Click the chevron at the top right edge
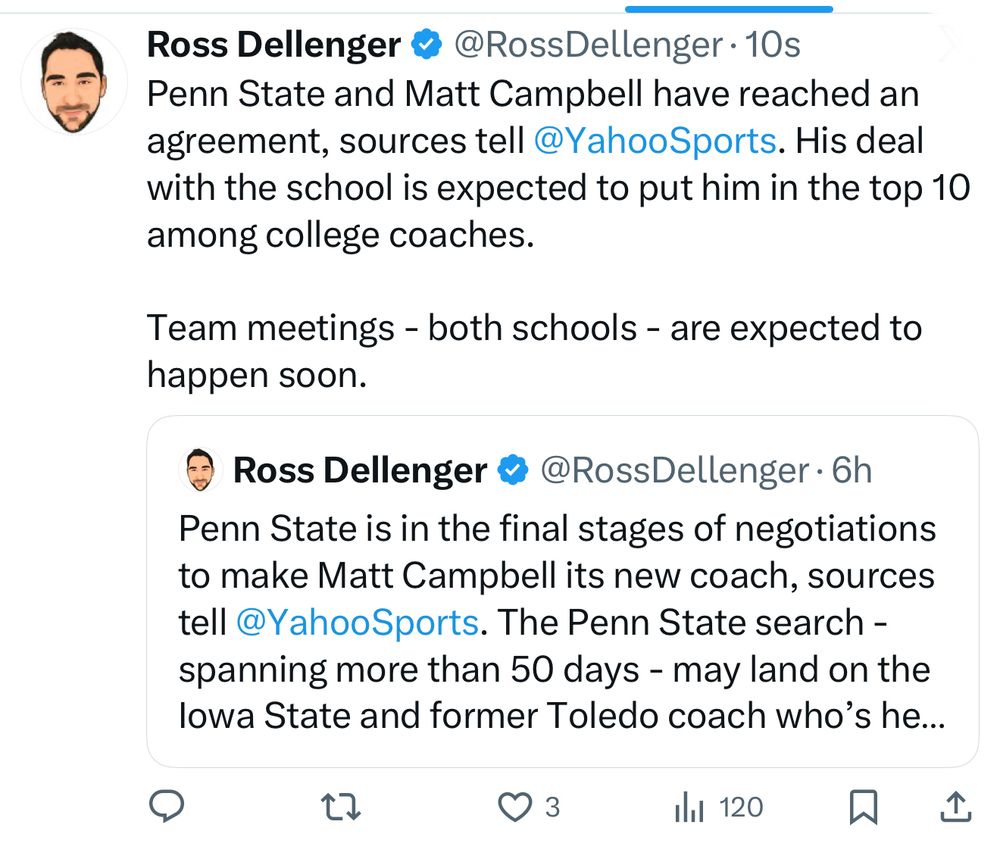The image size is (1000, 849). pos(952,44)
